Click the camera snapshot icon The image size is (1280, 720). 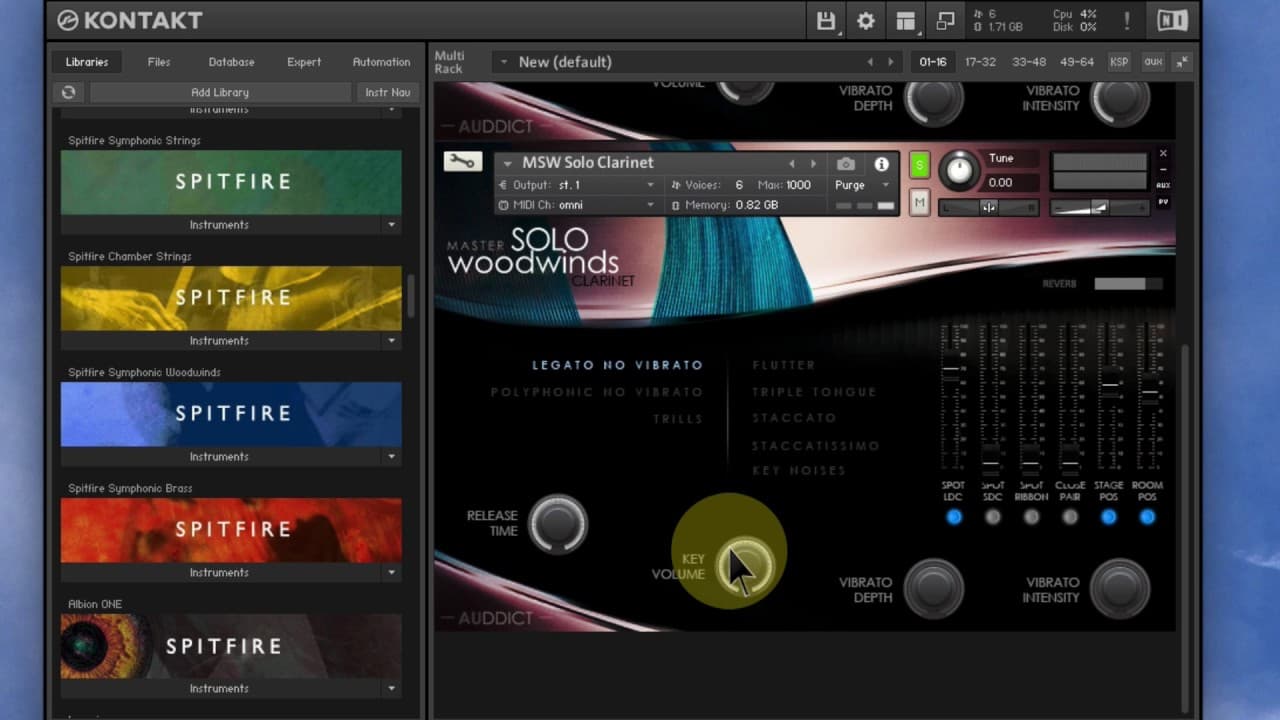(x=846, y=164)
